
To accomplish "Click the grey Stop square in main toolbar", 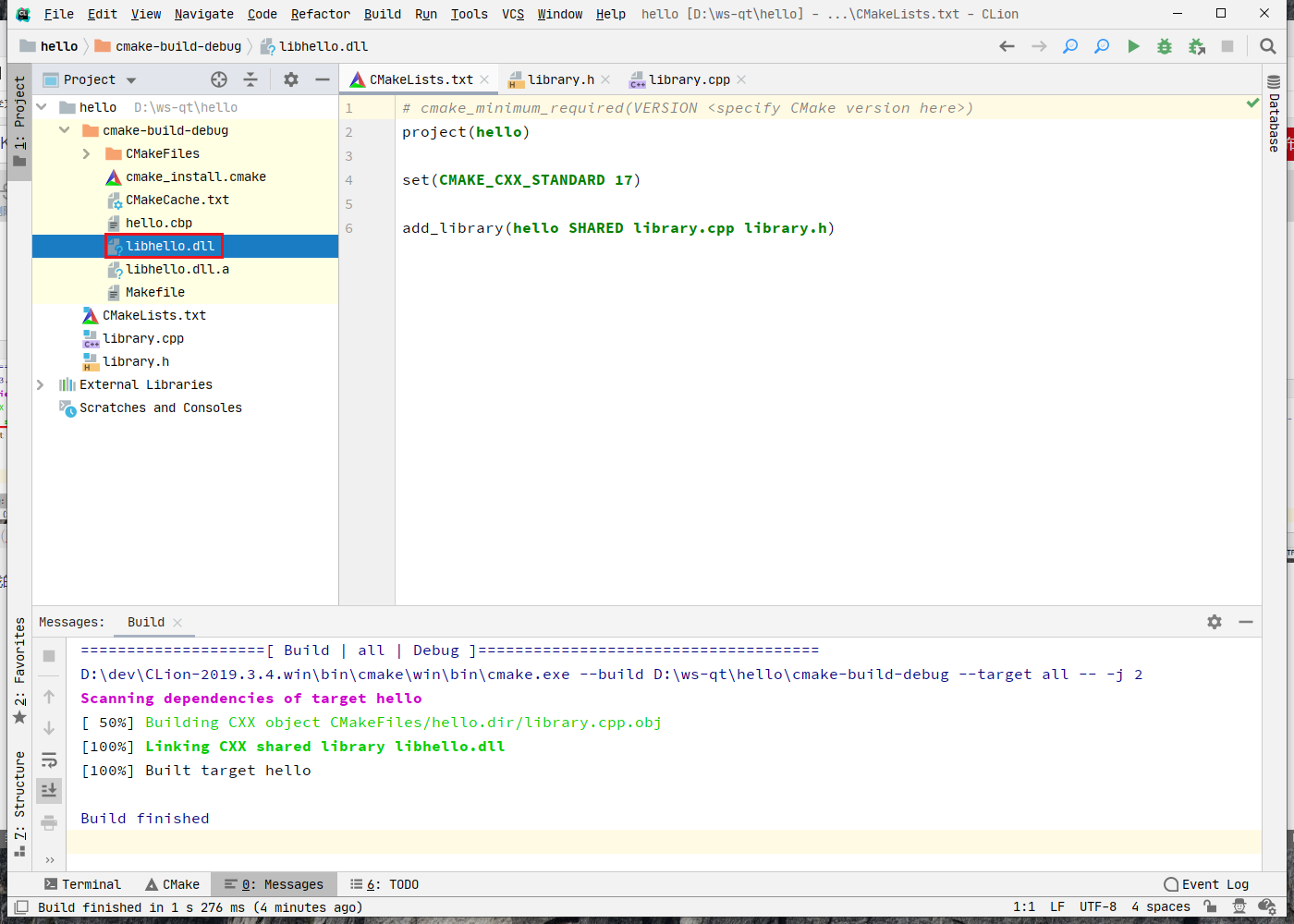I will pos(1227,46).
